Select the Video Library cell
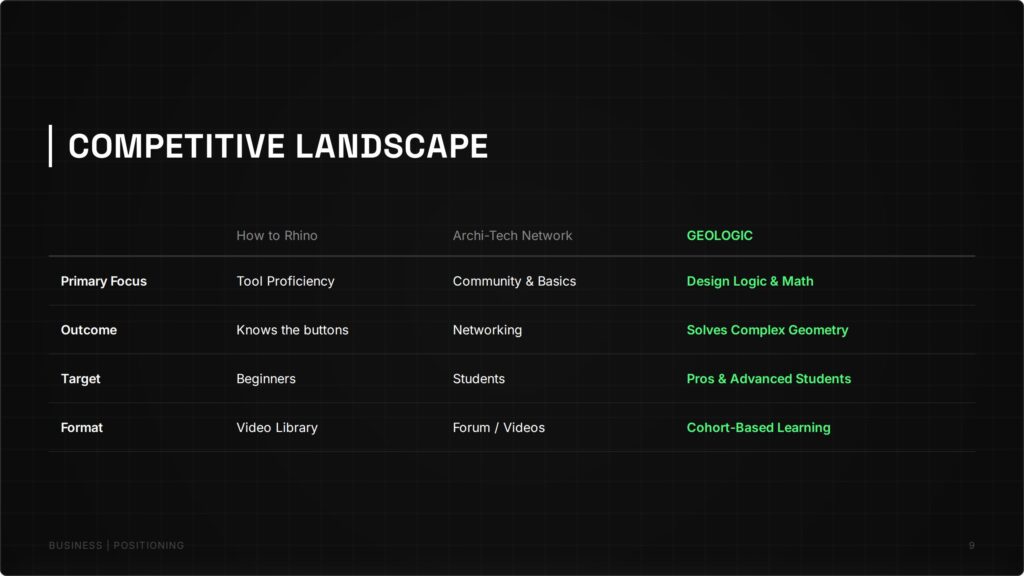The width and height of the screenshot is (1024, 576). [x=276, y=428]
